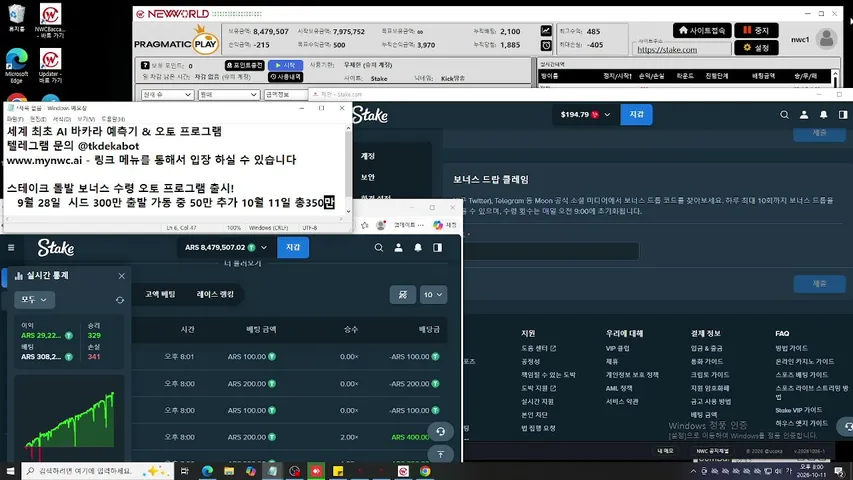Viewport: 853px width, 480px height.
Task: Click taskbar search box
Action: pyautogui.click(x=98, y=471)
